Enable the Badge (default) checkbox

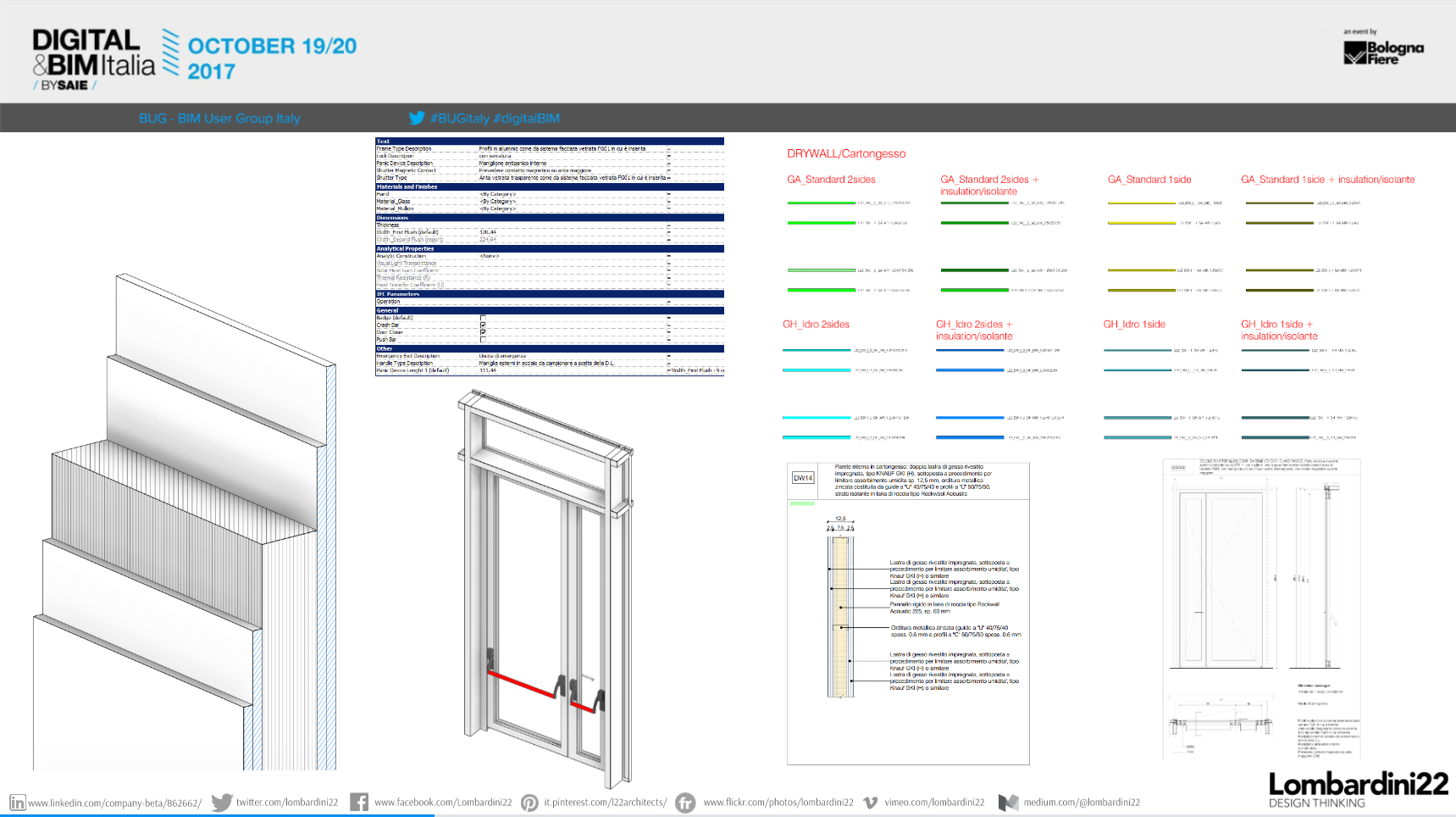[x=483, y=318]
